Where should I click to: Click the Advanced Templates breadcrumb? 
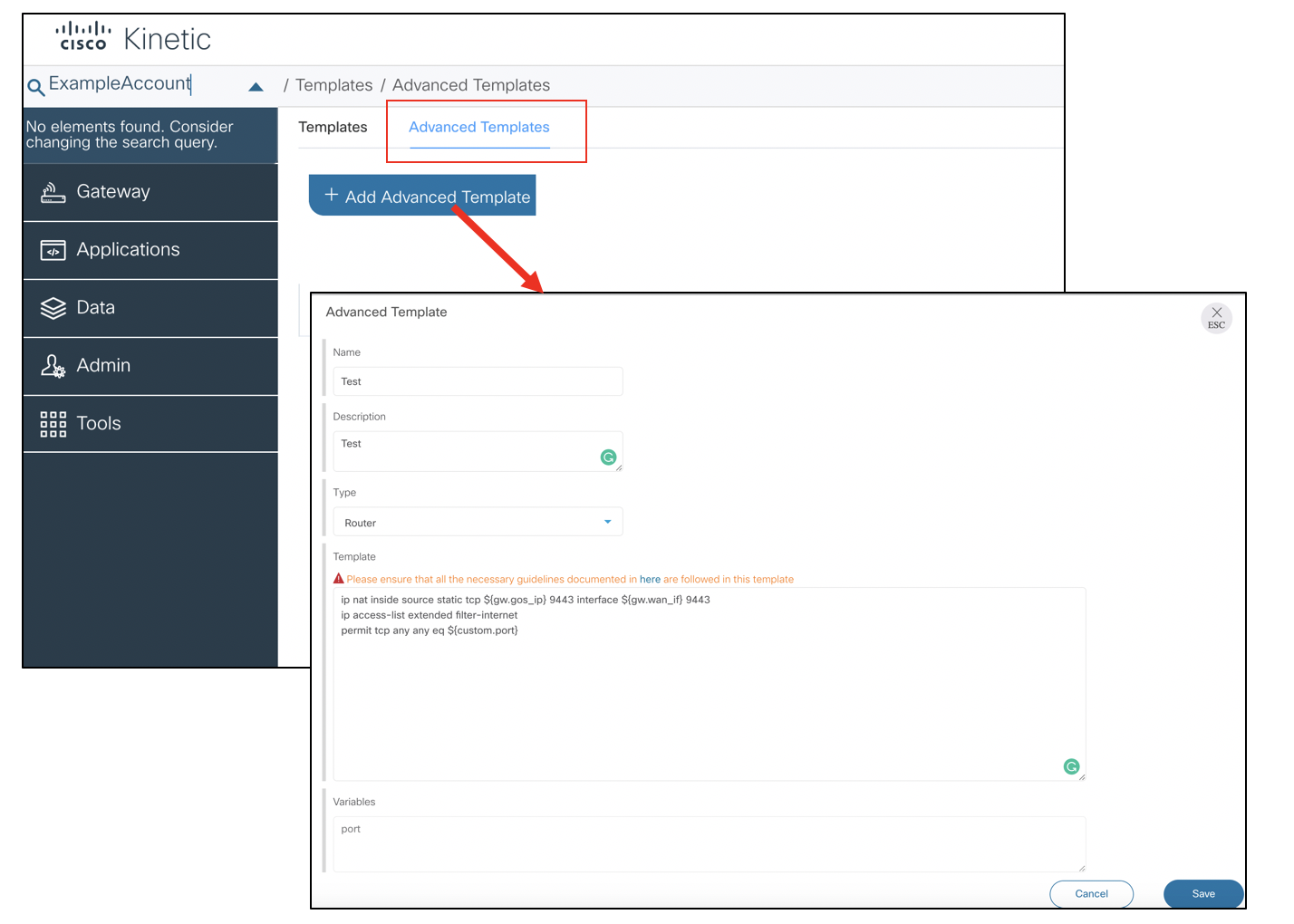tap(471, 85)
